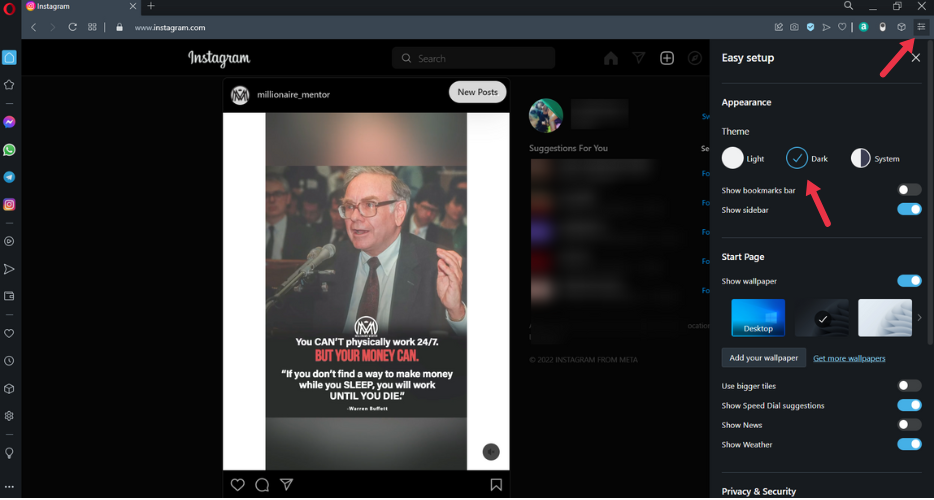Open Get more wallpapers link
This screenshot has height=500, width=934.
[x=849, y=358]
